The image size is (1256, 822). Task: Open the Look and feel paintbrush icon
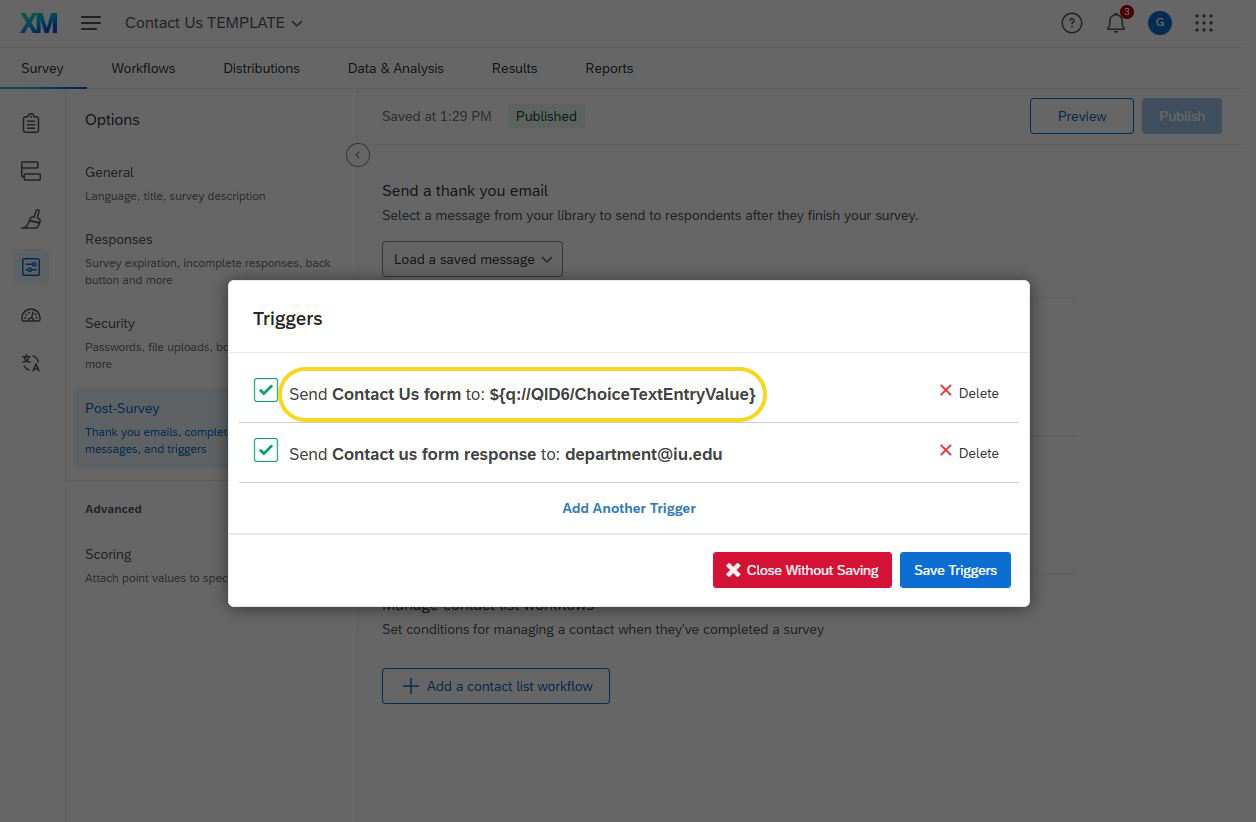coord(31,219)
